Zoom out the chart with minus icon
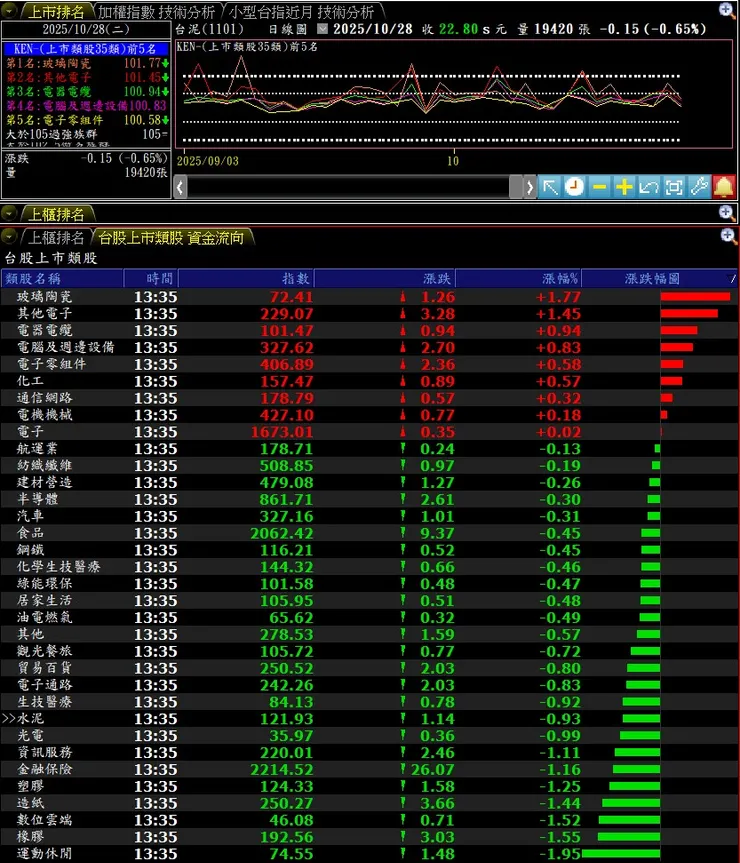Image resolution: width=740 pixels, height=863 pixels. click(599, 187)
